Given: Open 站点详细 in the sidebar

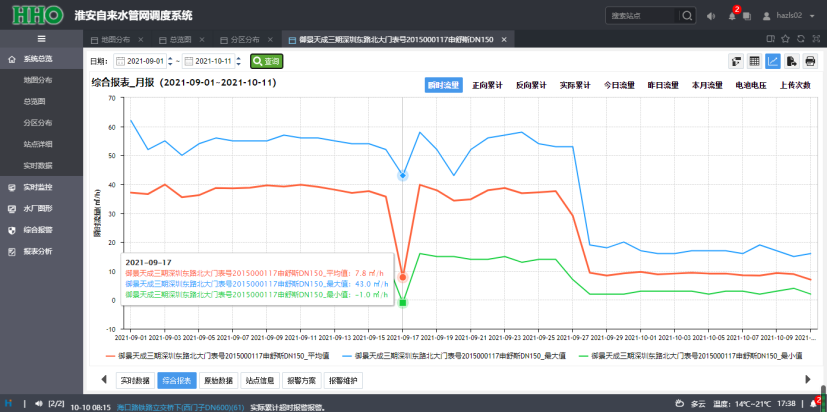Looking at the screenshot, I should tap(38, 144).
